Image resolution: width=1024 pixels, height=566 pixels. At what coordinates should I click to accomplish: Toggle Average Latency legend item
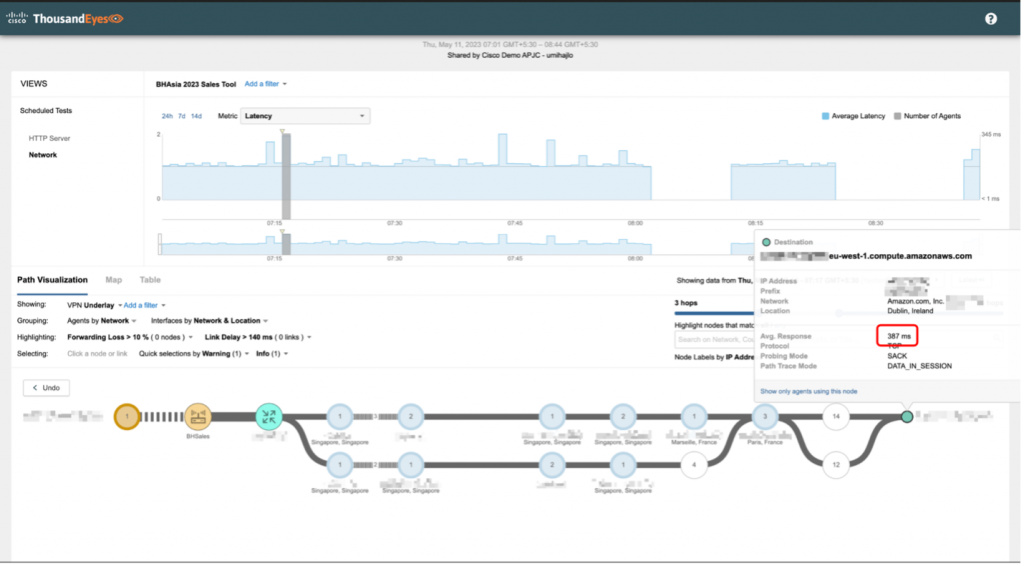(x=853, y=116)
